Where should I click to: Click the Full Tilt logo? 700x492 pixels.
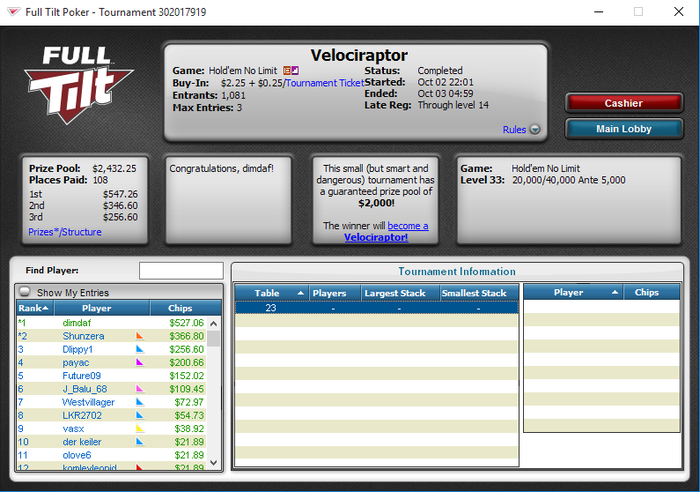[x=79, y=85]
